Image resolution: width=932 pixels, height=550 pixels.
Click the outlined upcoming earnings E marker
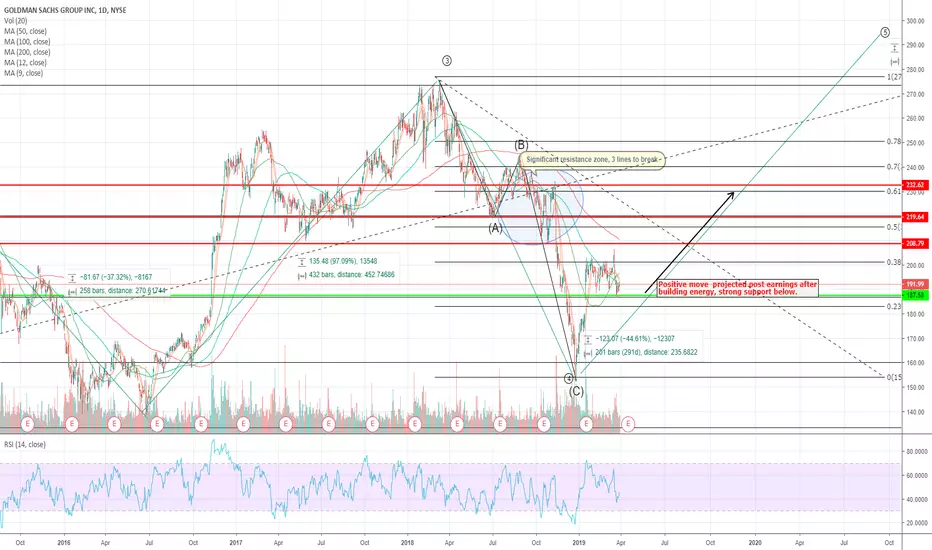[x=628, y=424]
